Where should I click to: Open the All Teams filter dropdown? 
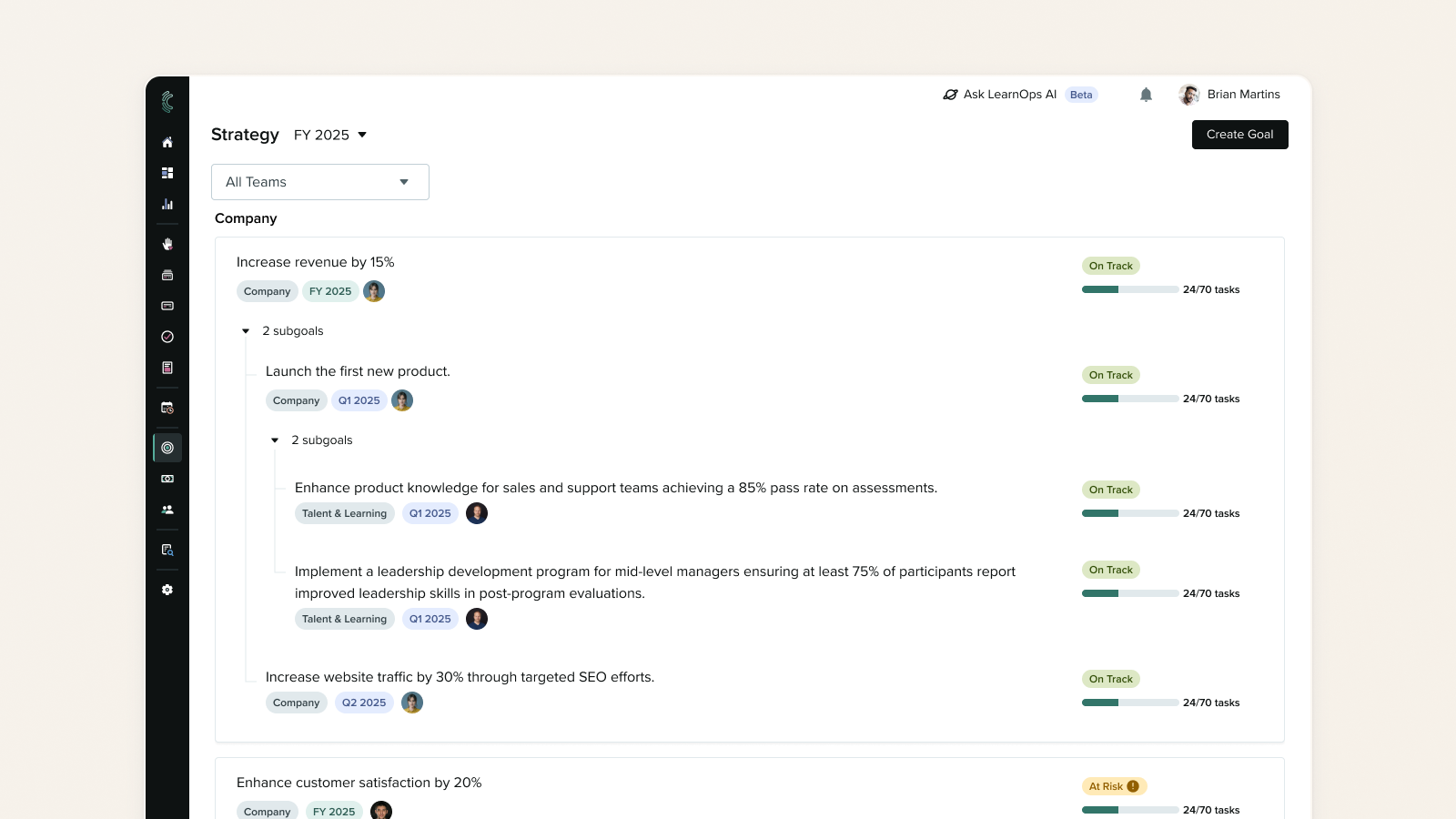click(x=320, y=182)
